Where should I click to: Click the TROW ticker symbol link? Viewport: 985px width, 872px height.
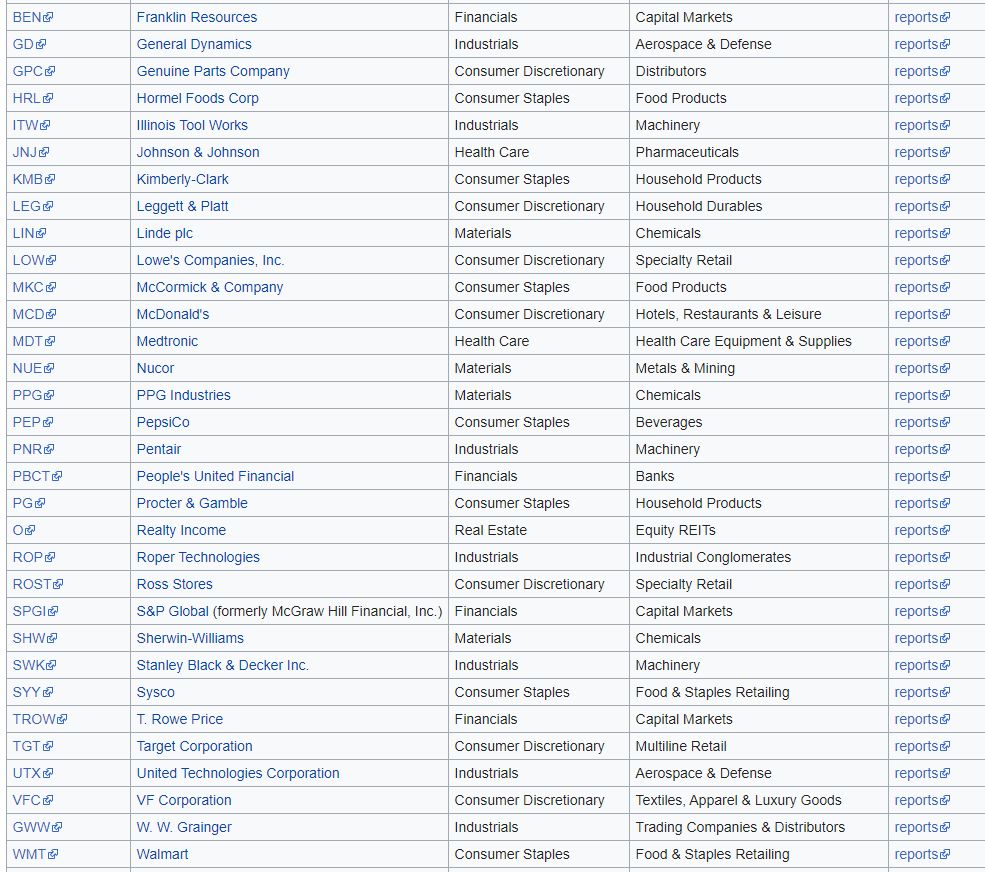point(34,719)
